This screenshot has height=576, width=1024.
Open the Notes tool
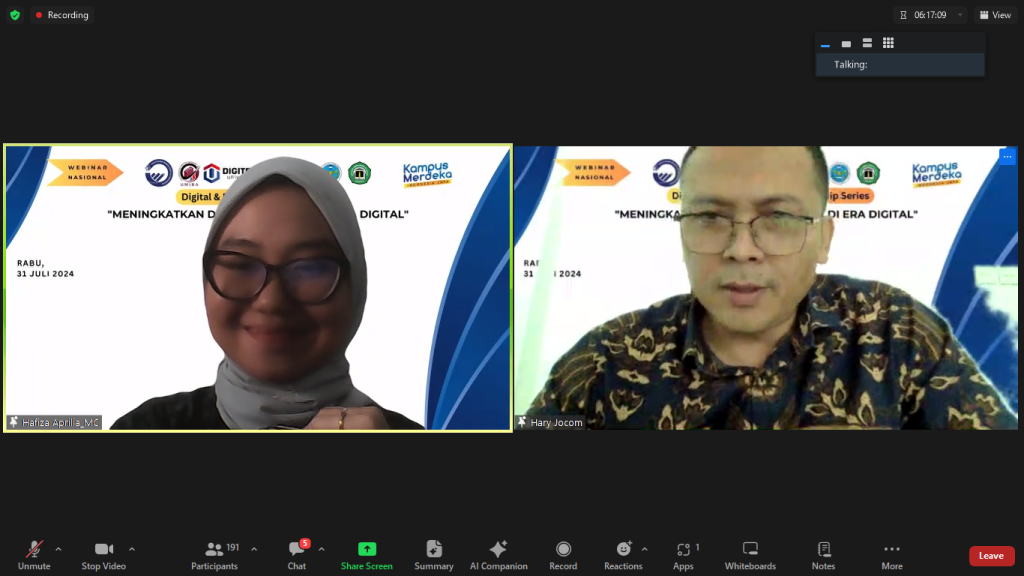[823, 555]
